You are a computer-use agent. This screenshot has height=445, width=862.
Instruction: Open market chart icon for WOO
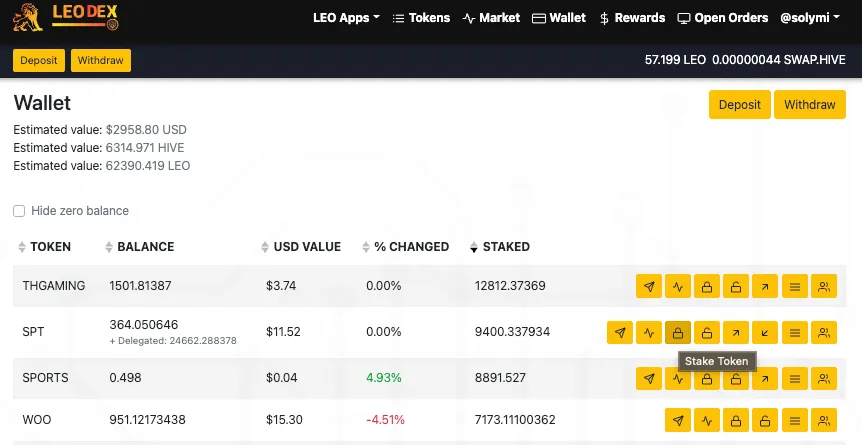[x=707, y=420]
